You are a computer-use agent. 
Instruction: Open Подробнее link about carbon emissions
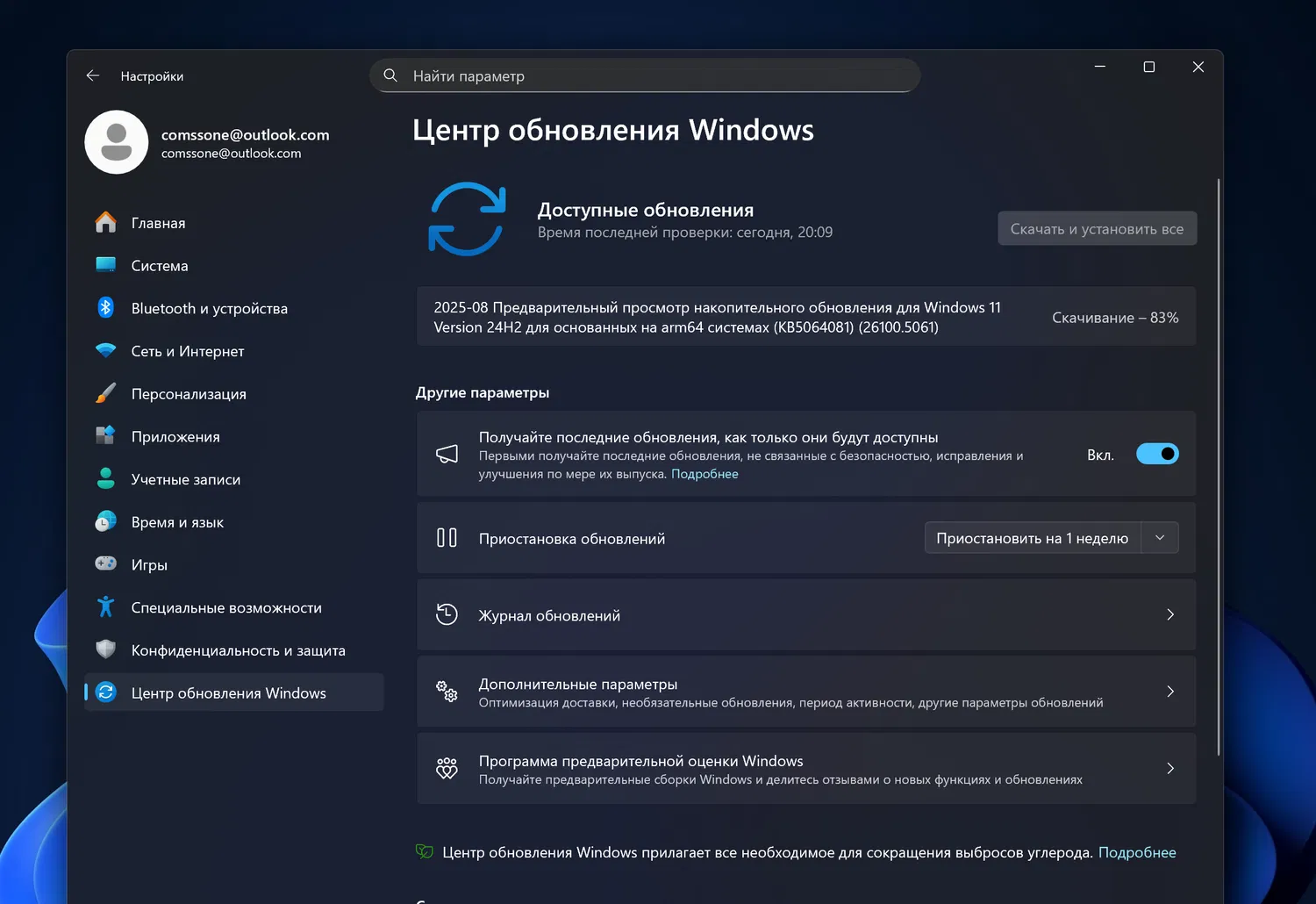click(x=1137, y=852)
